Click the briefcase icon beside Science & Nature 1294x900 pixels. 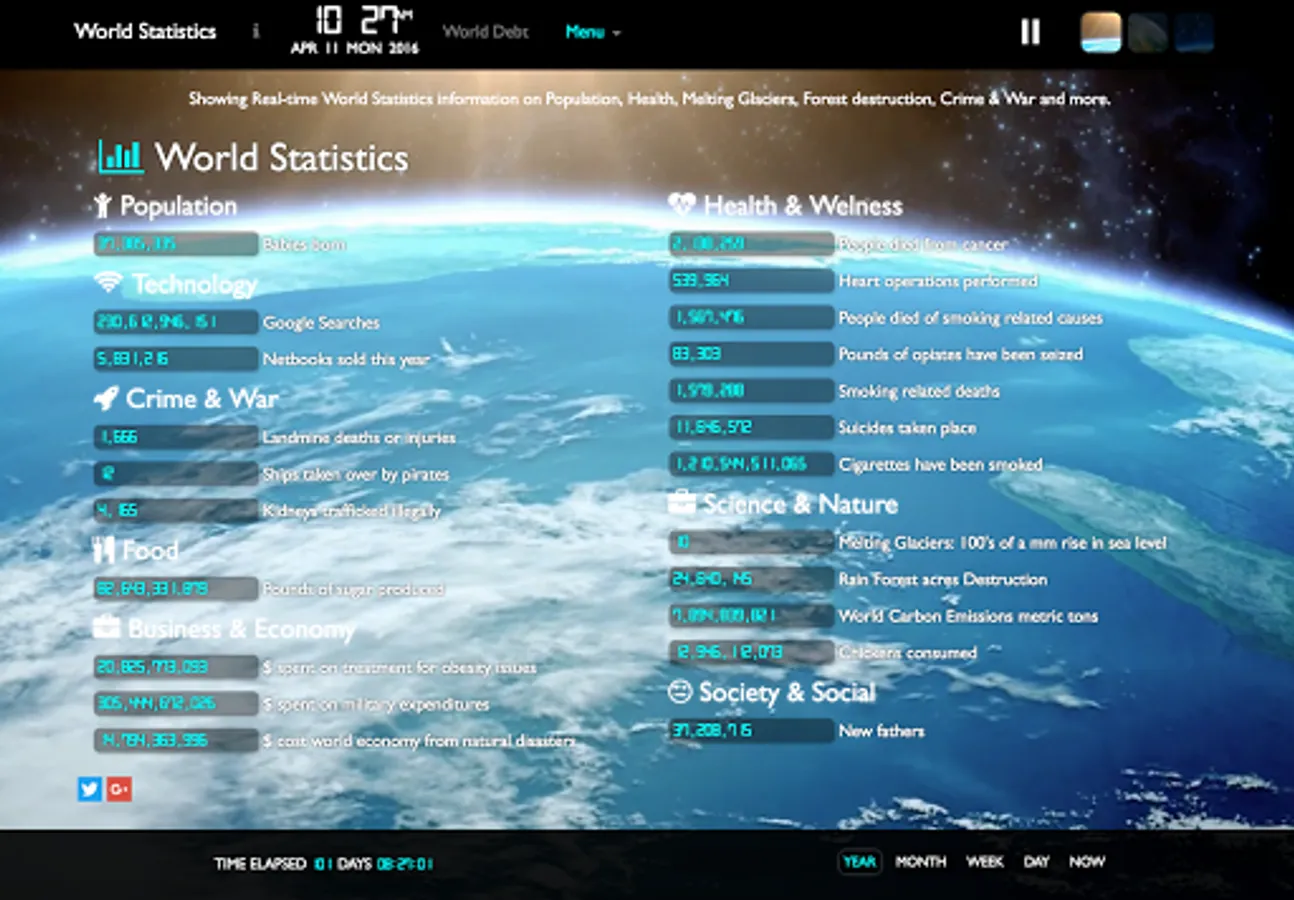click(x=681, y=502)
